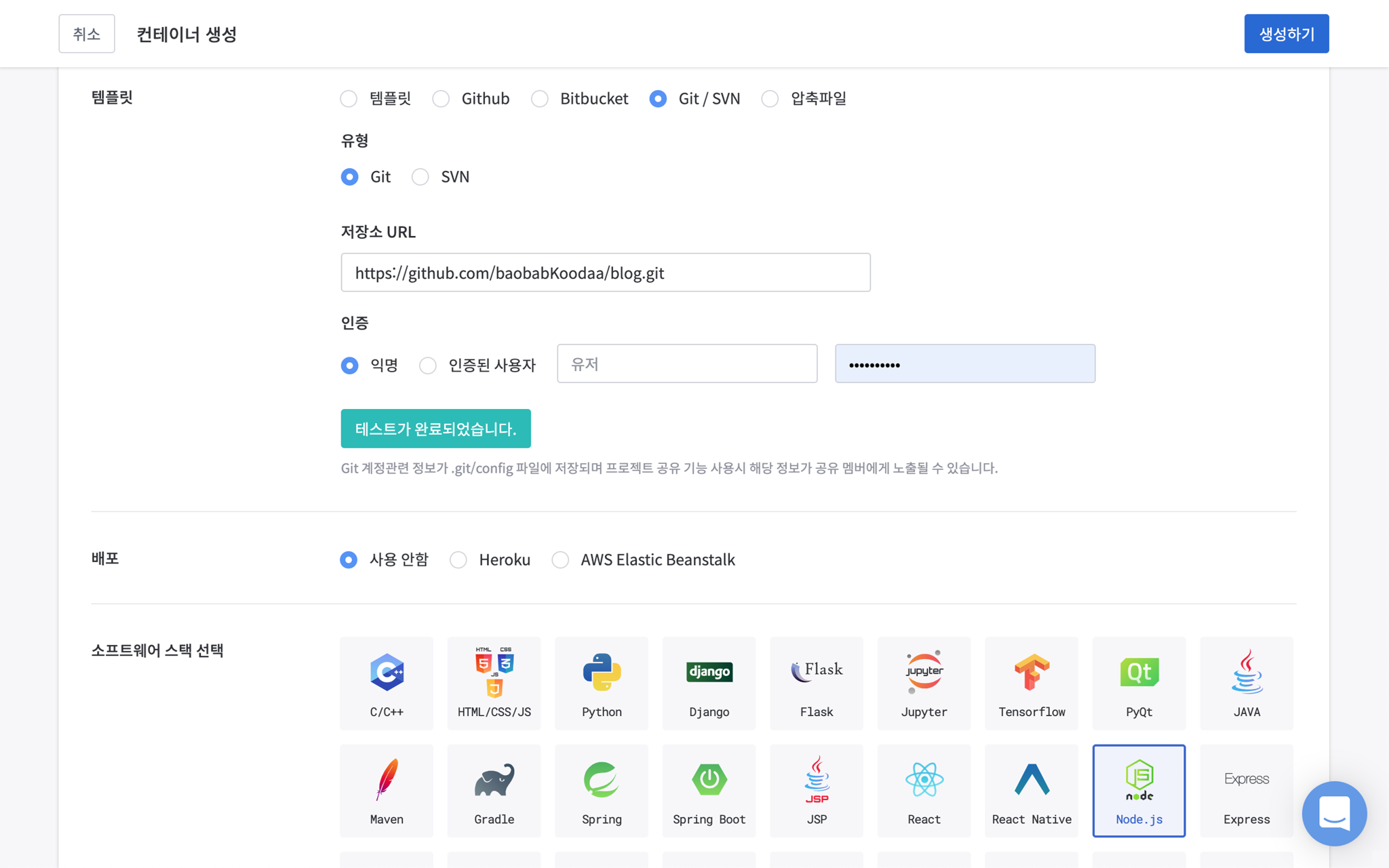1389x868 pixels.
Task: Select the C/C++ software stack
Action: (x=387, y=683)
